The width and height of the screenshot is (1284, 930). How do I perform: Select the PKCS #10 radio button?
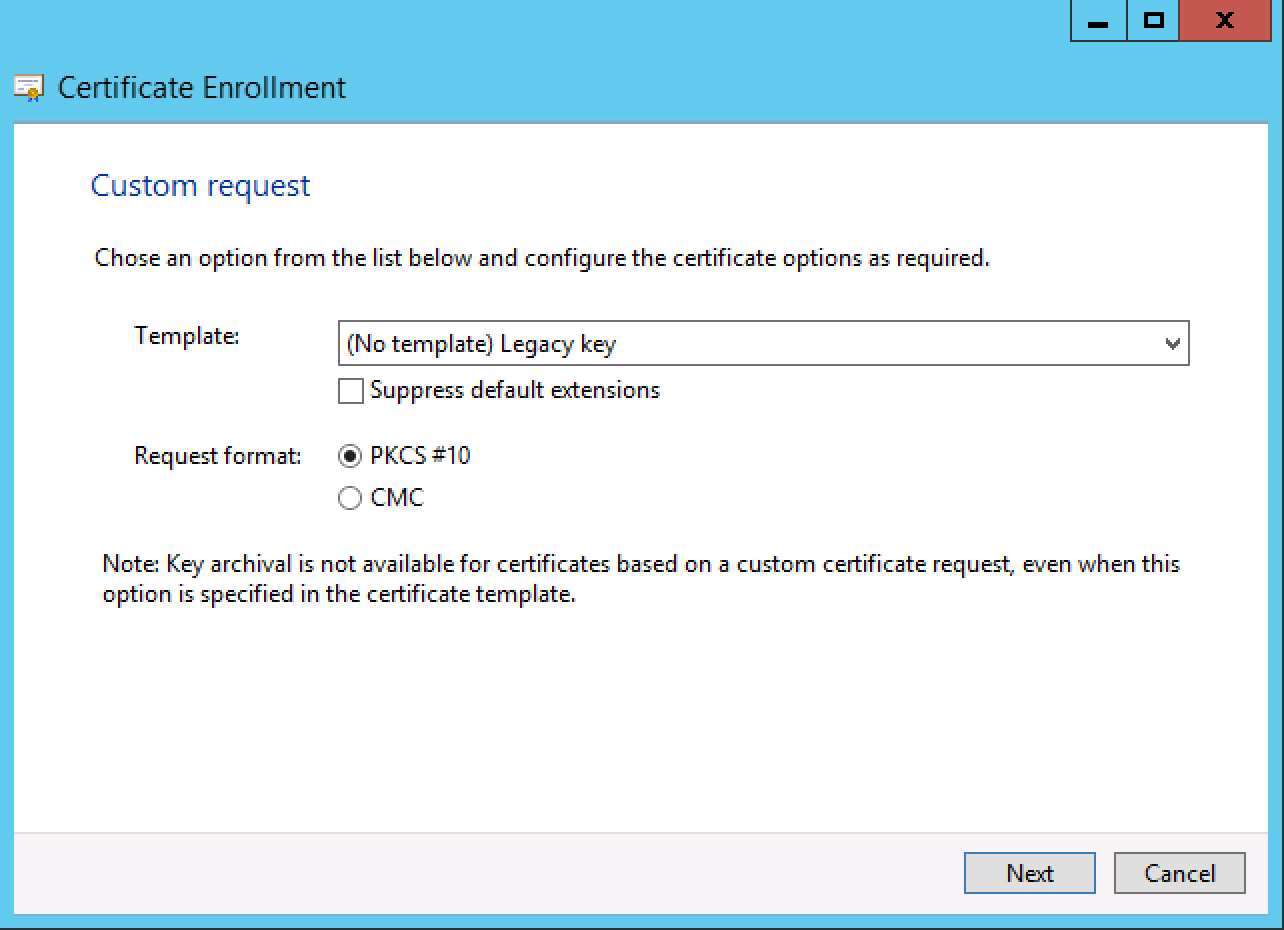(x=350, y=457)
